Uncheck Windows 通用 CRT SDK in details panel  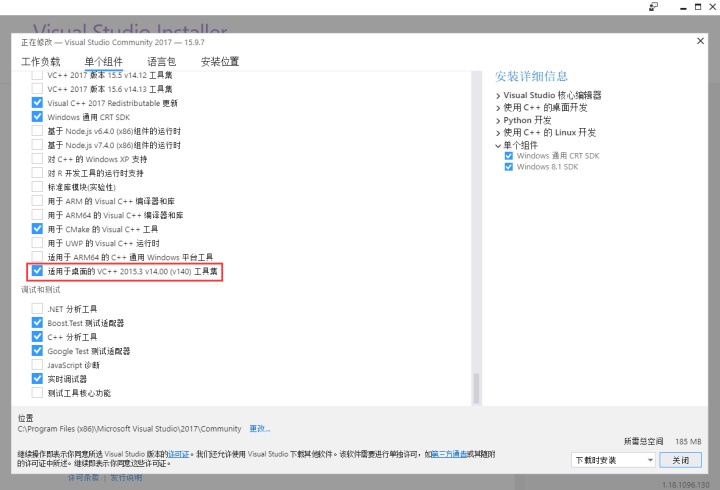tap(508, 156)
